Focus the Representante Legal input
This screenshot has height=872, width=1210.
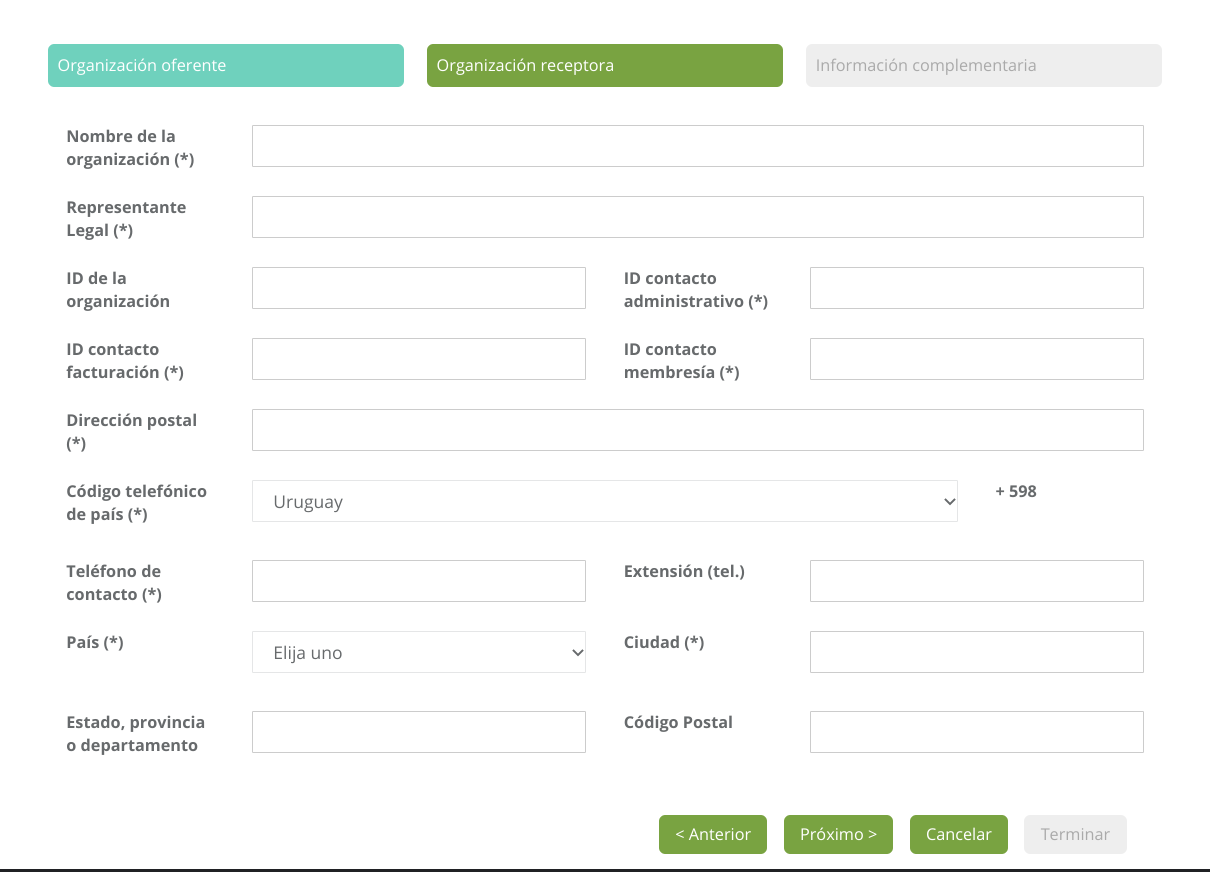coord(697,217)
